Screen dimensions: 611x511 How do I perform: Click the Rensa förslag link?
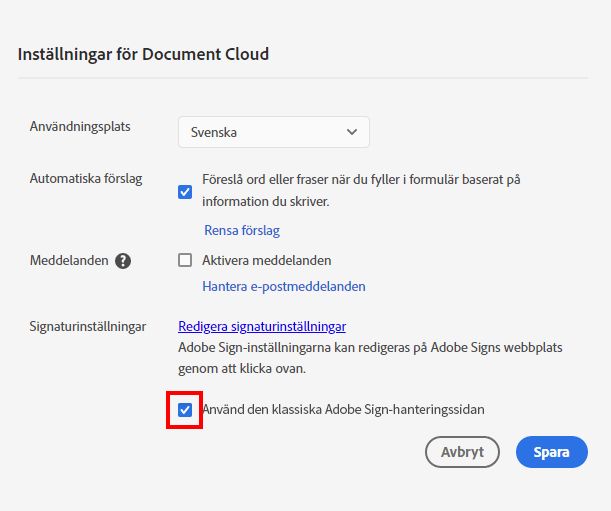pyautogui.click(x=242, y=230)
